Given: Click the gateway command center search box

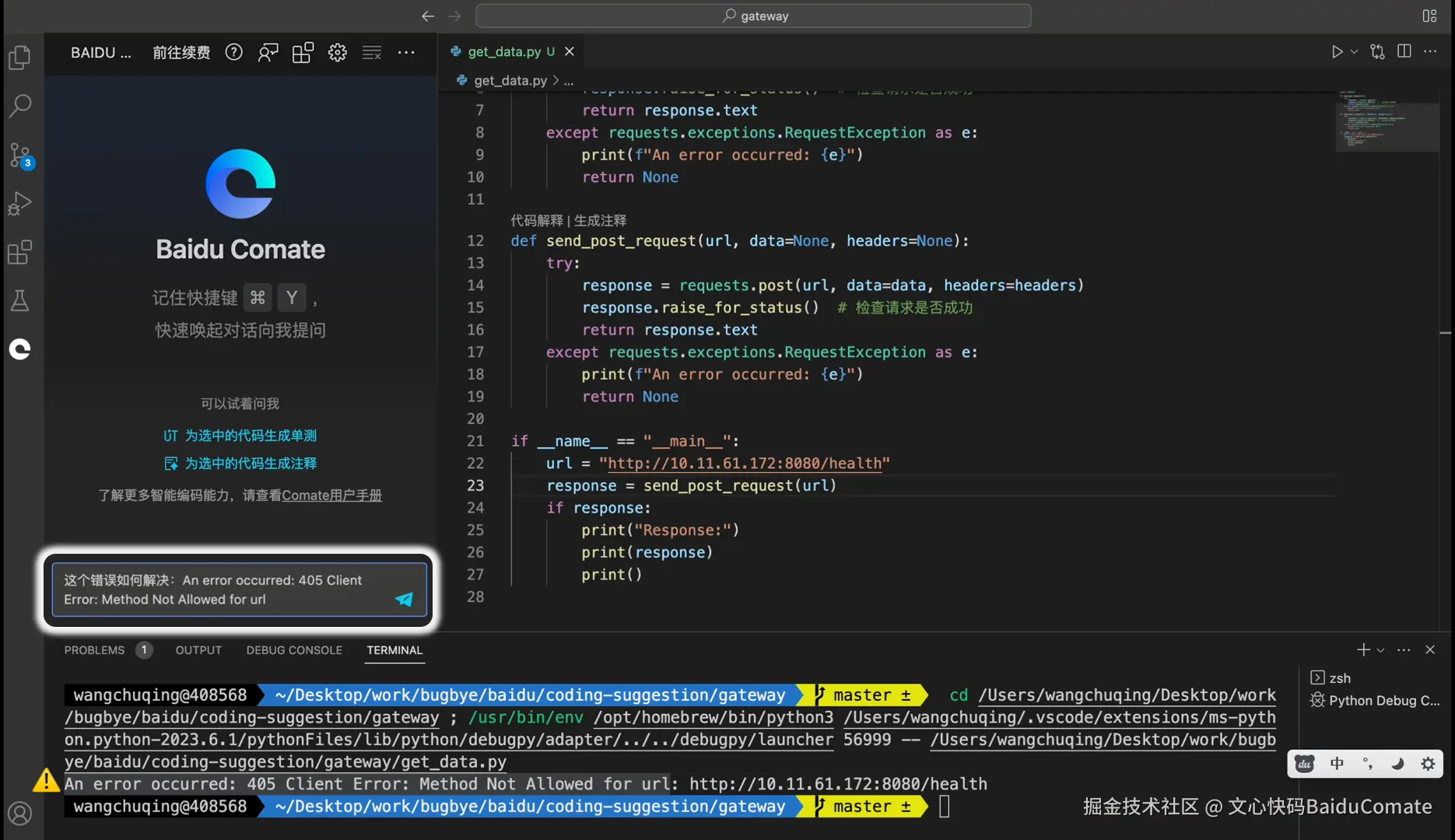Looking at the screenshot, I should click(753, 16).
